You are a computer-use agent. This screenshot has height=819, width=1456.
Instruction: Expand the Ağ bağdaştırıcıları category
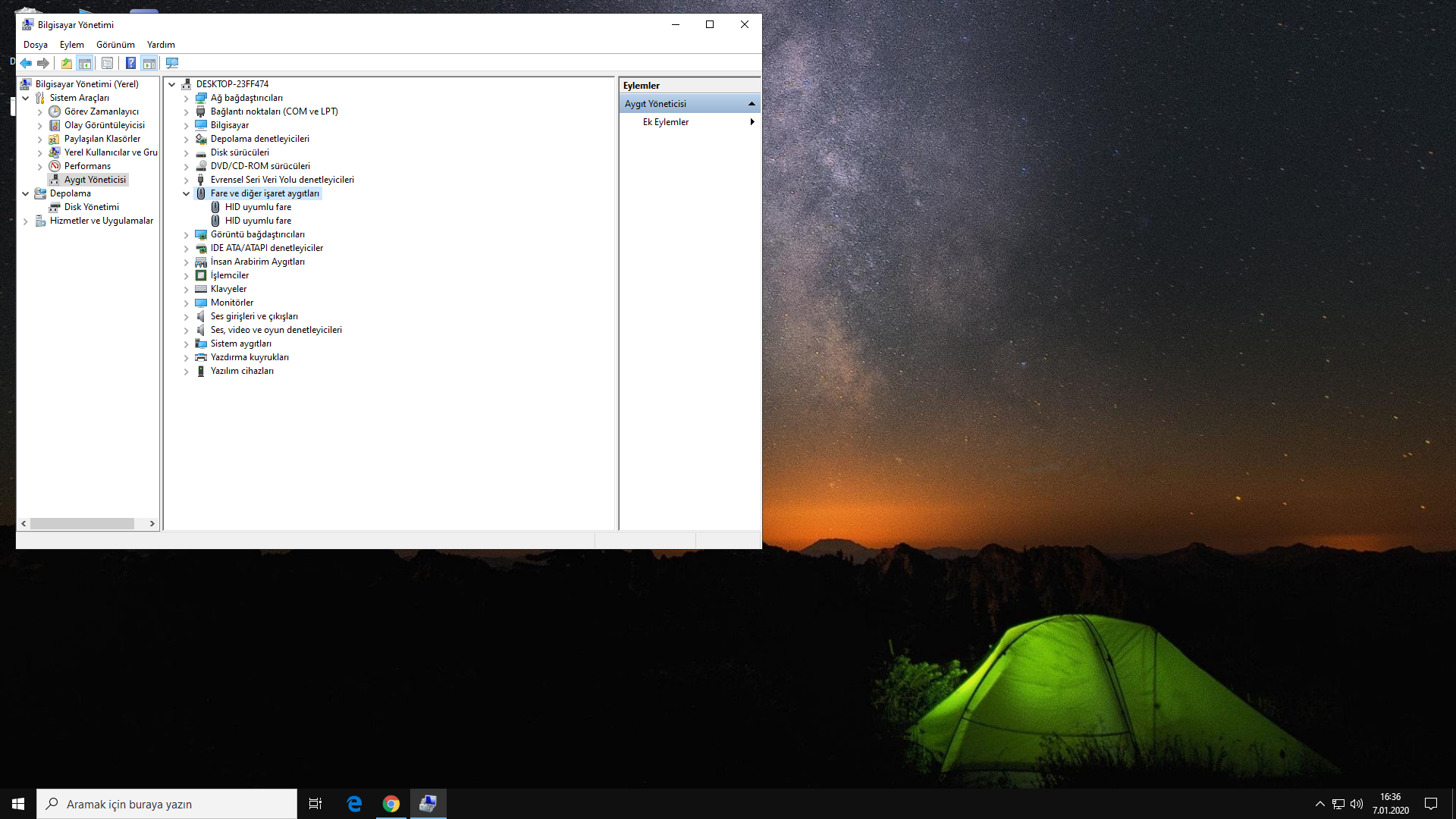click(x=186, y=98)
